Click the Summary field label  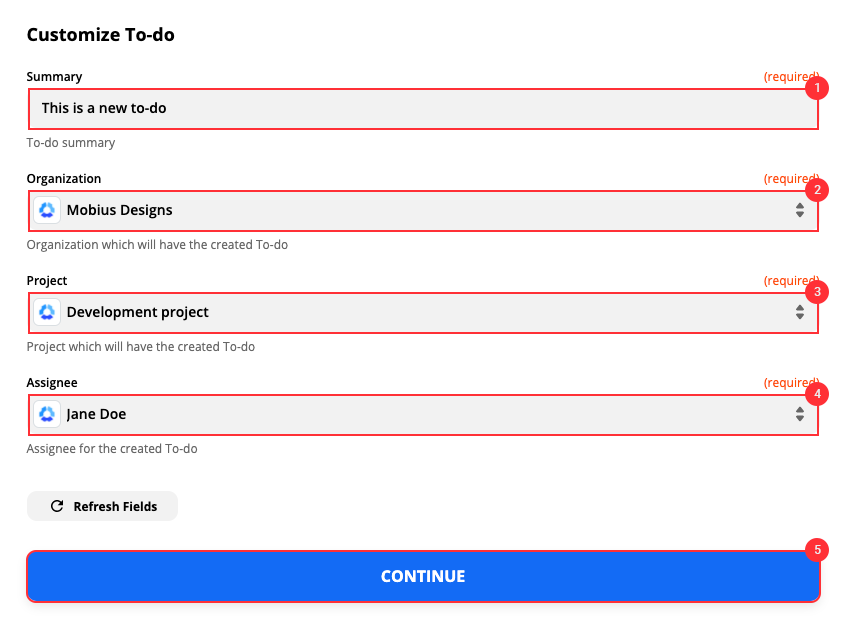coord(54,77)
